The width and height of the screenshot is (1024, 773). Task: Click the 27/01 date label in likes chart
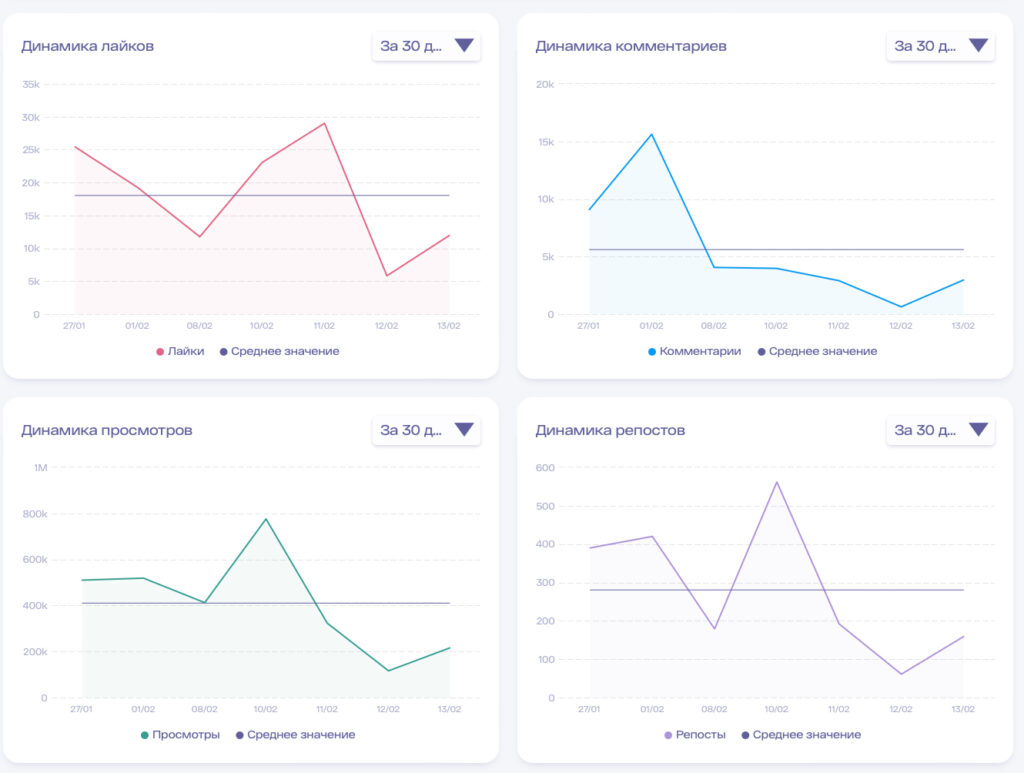(x=74, y=325)
